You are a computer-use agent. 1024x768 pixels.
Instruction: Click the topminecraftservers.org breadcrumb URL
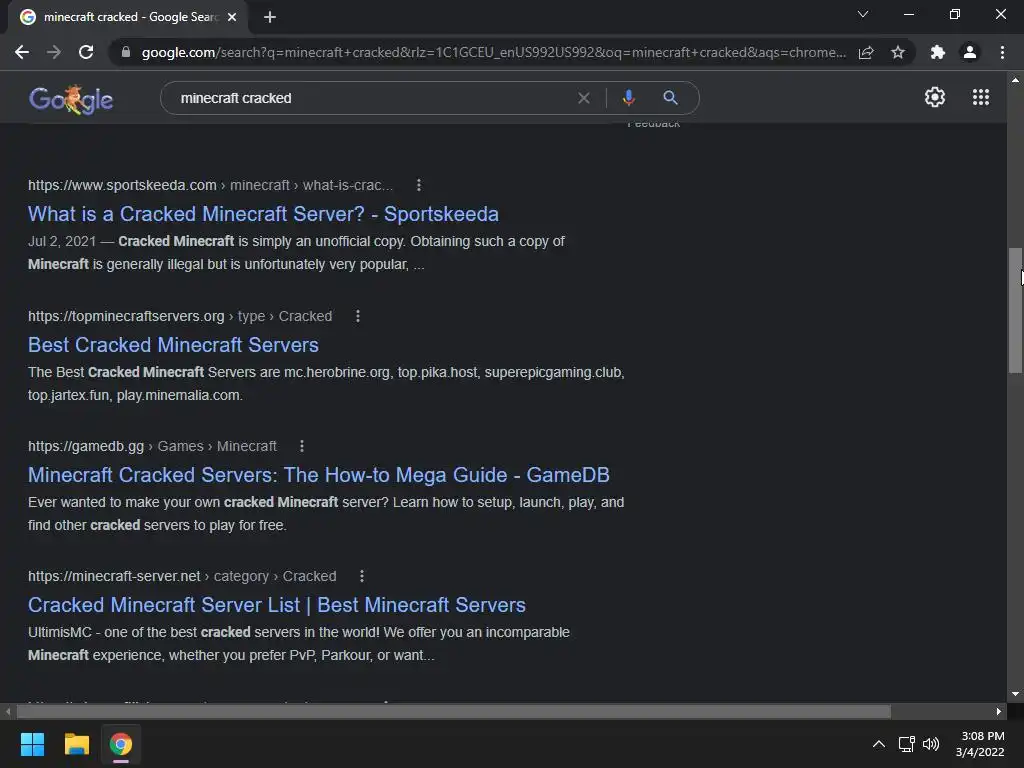(x=180, y=316)
